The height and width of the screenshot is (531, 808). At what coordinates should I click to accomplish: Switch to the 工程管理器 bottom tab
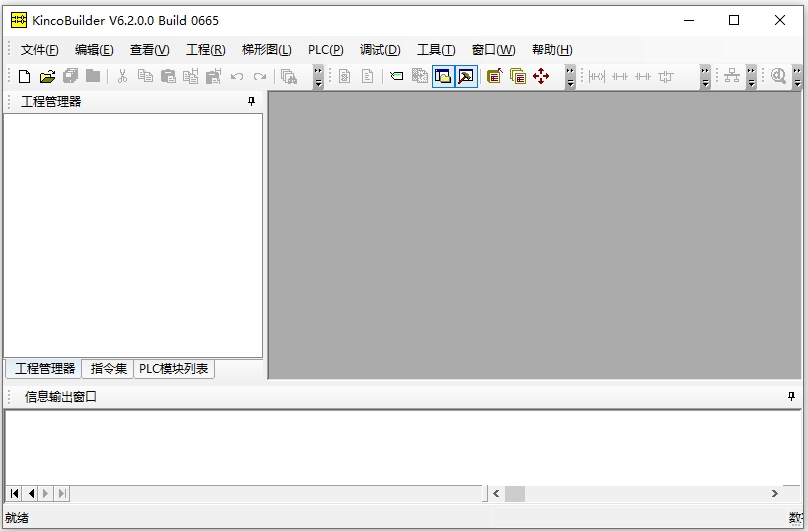click(x=45, y=369)
